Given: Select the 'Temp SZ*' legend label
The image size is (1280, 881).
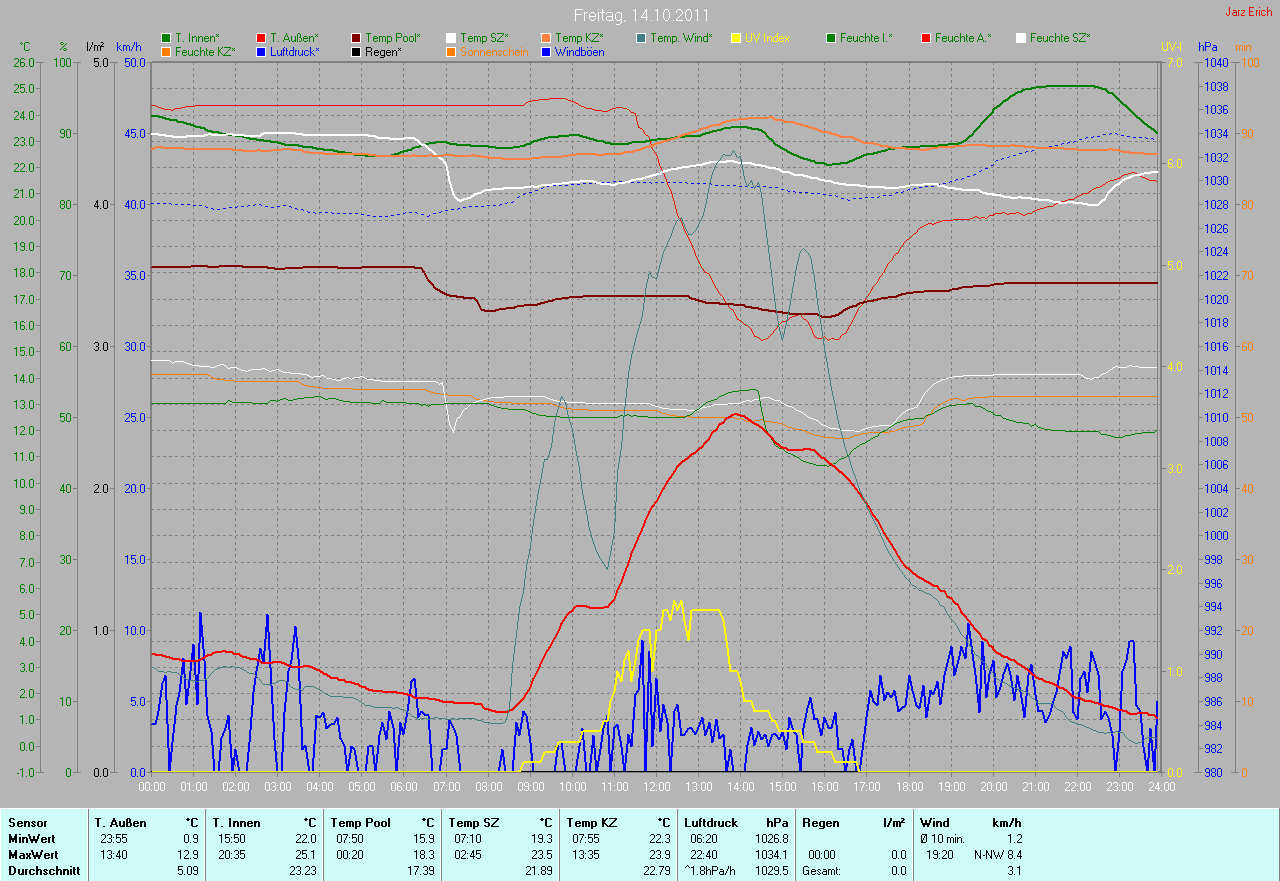Looking at the screenshot, I should click(x=484, y=38).
